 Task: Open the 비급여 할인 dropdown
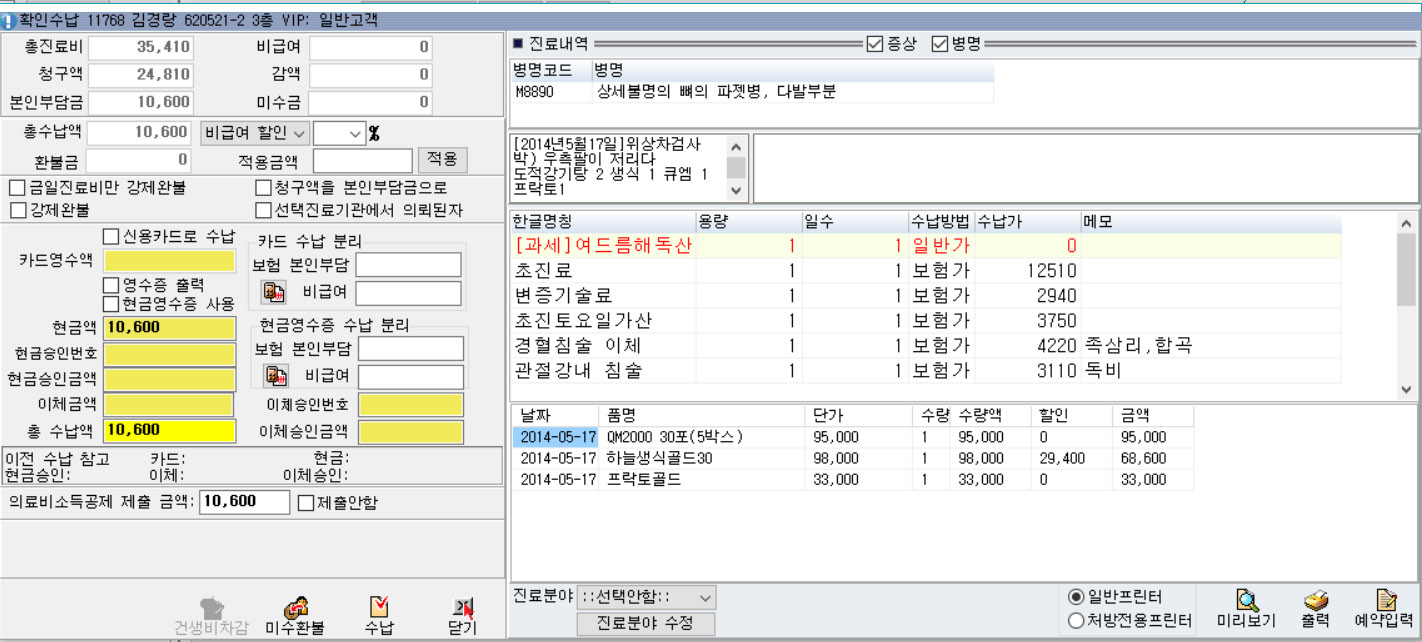pos(254,133)
